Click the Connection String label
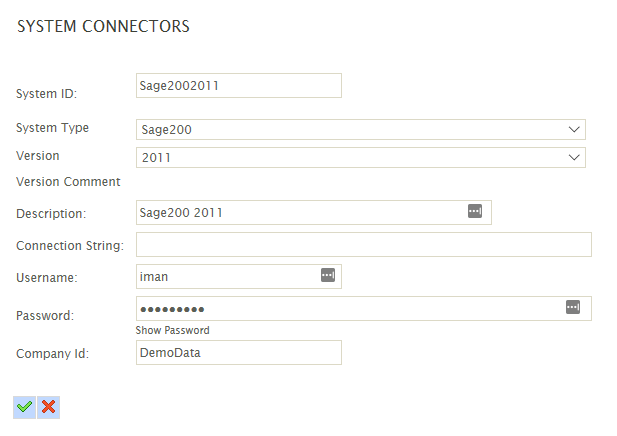This screenshot has height=436, width=617. 70,246
